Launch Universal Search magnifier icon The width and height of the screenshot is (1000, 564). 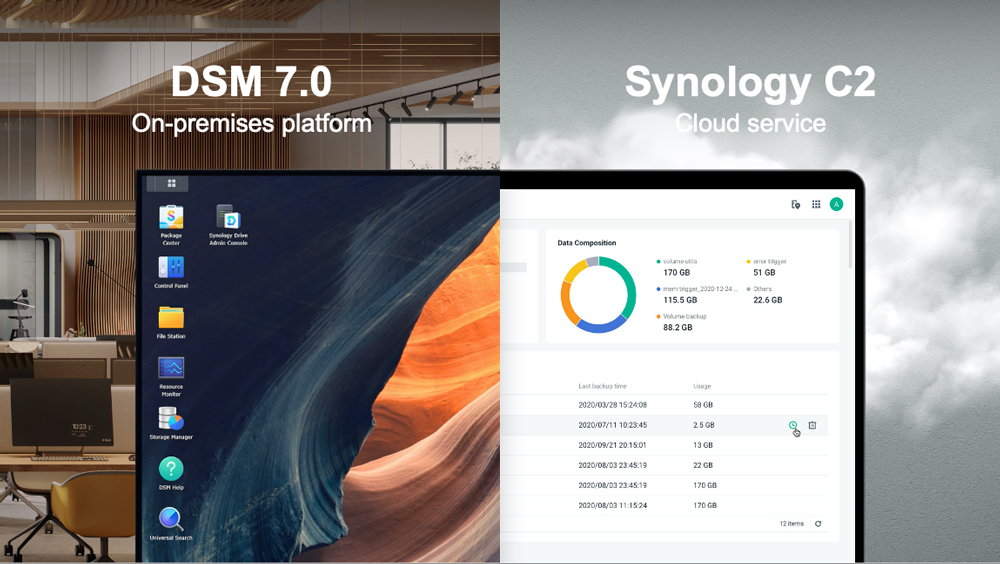170,519
